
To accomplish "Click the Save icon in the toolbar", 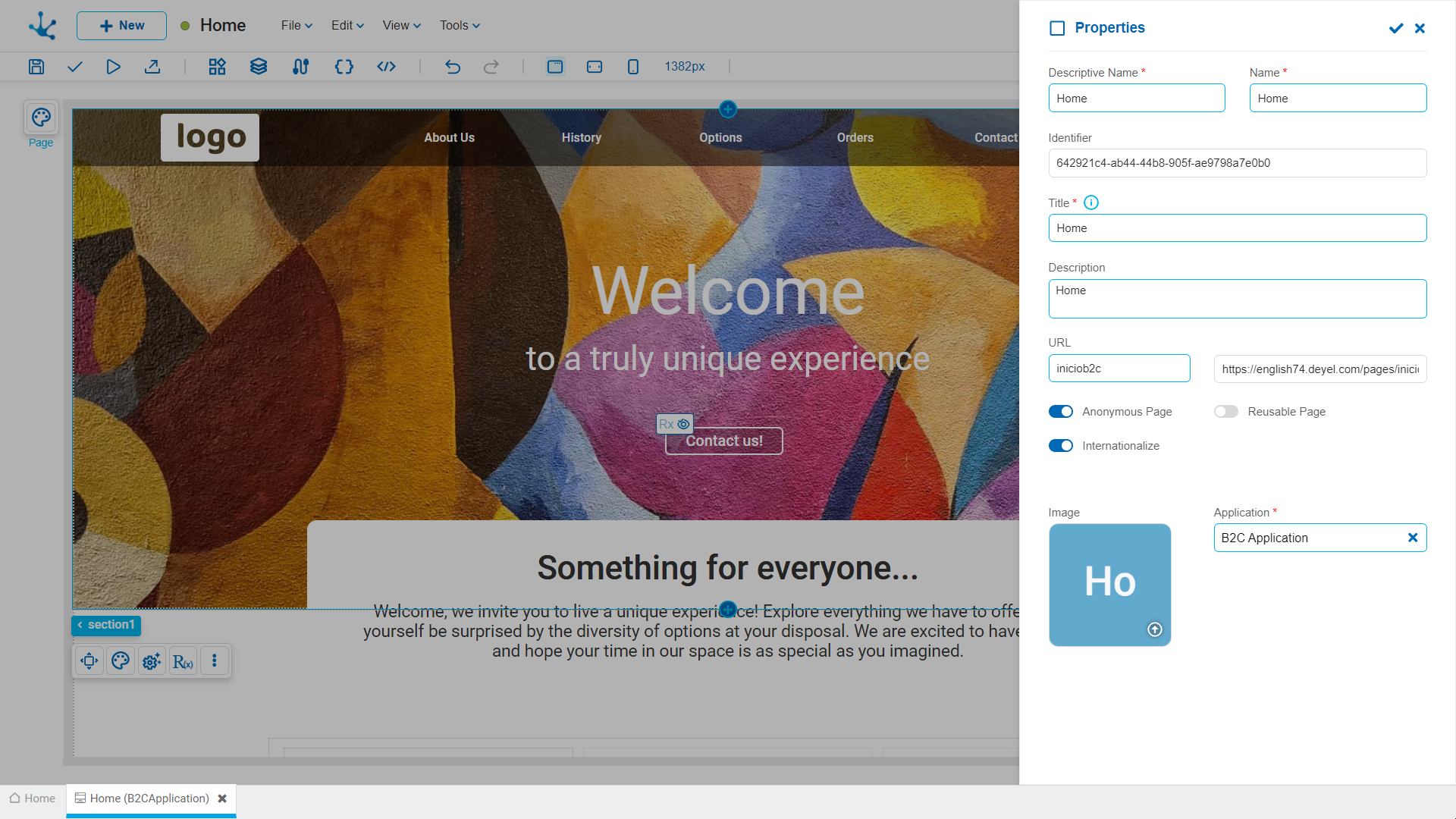I will [x=36, y=67].
